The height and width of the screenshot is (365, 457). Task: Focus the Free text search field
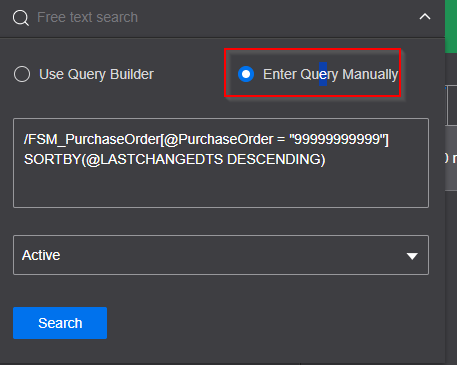coord(223,17)
